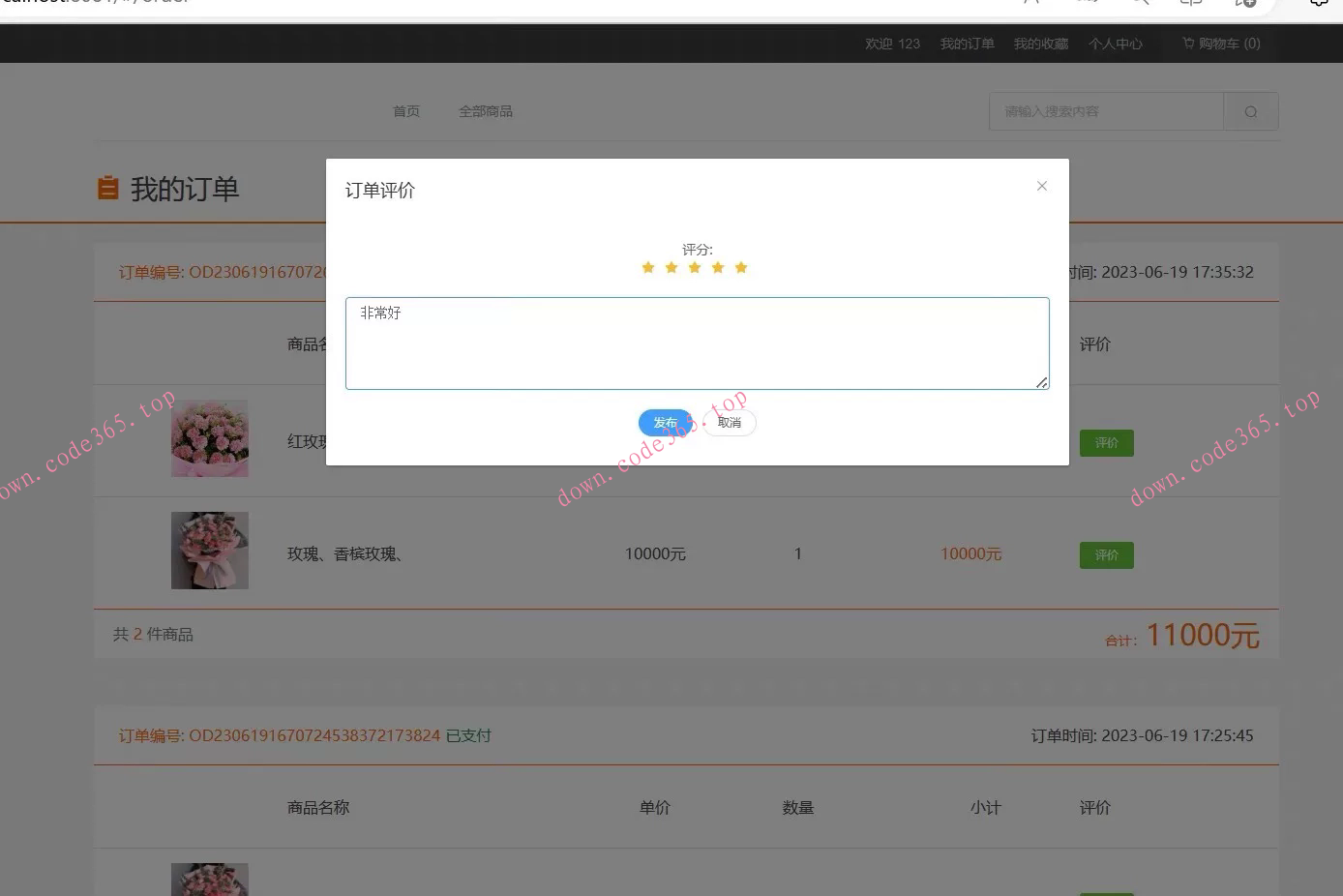Open 个人中心 from the top bar
This screenshot has width=1343, height=896.
(1115, 43)
